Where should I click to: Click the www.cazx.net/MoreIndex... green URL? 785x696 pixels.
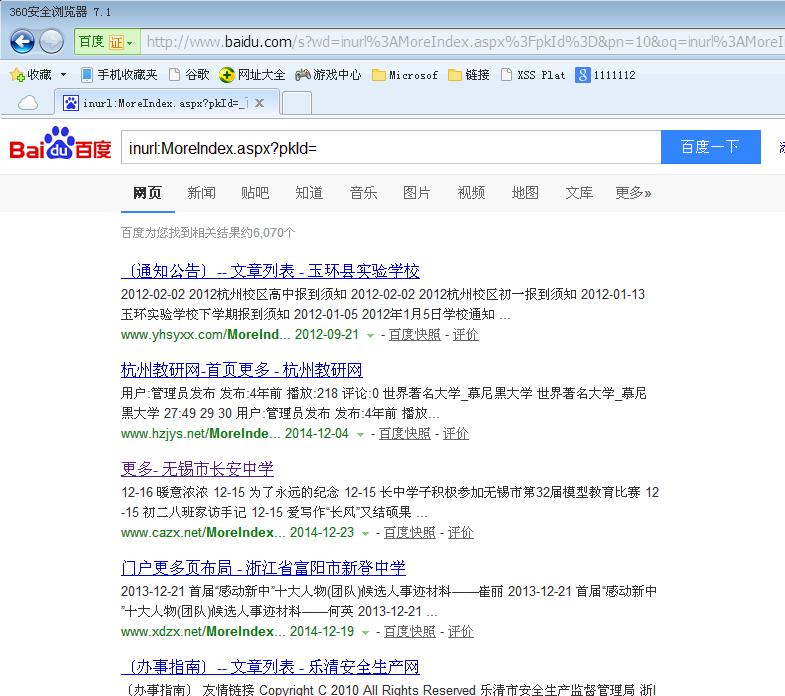pos(203,532)
